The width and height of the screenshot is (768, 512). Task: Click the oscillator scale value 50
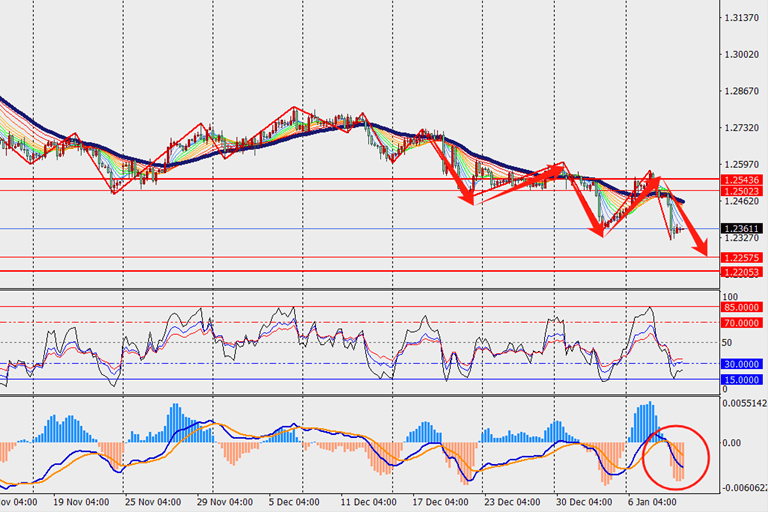coord(727,342)
